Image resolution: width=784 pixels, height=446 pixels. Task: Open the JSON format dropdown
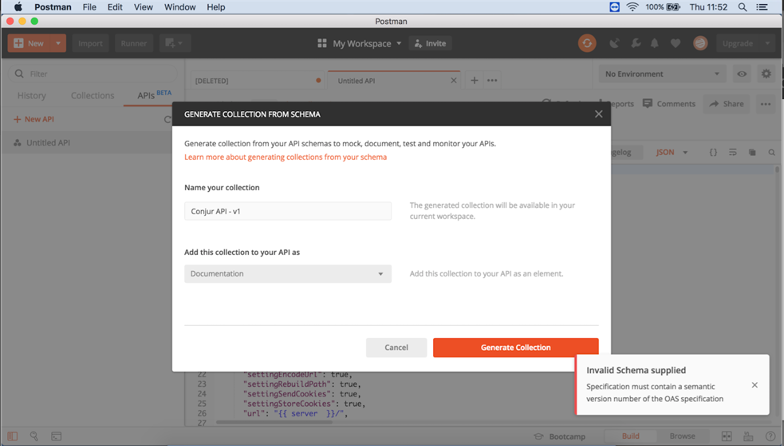(671, 152)
